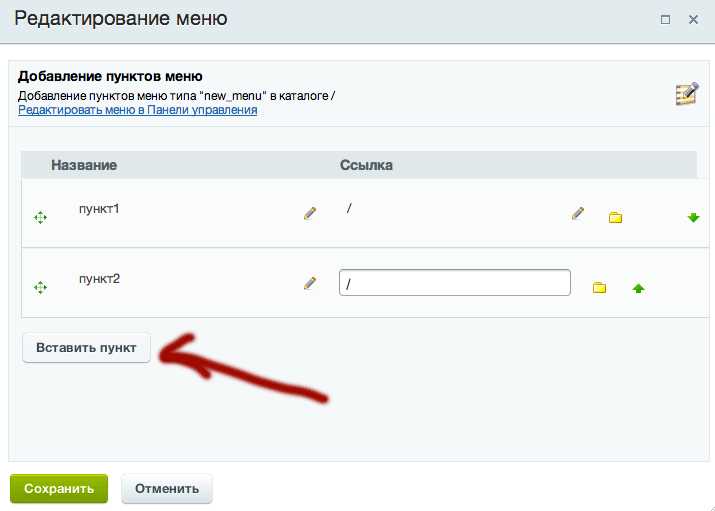
Task: Select the пункт1 name text
Action: coord(99,209)
